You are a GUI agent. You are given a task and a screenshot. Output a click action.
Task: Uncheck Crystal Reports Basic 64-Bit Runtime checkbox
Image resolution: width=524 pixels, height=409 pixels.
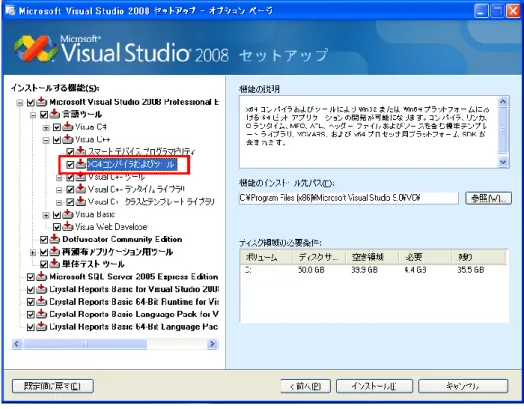(31, 302)
